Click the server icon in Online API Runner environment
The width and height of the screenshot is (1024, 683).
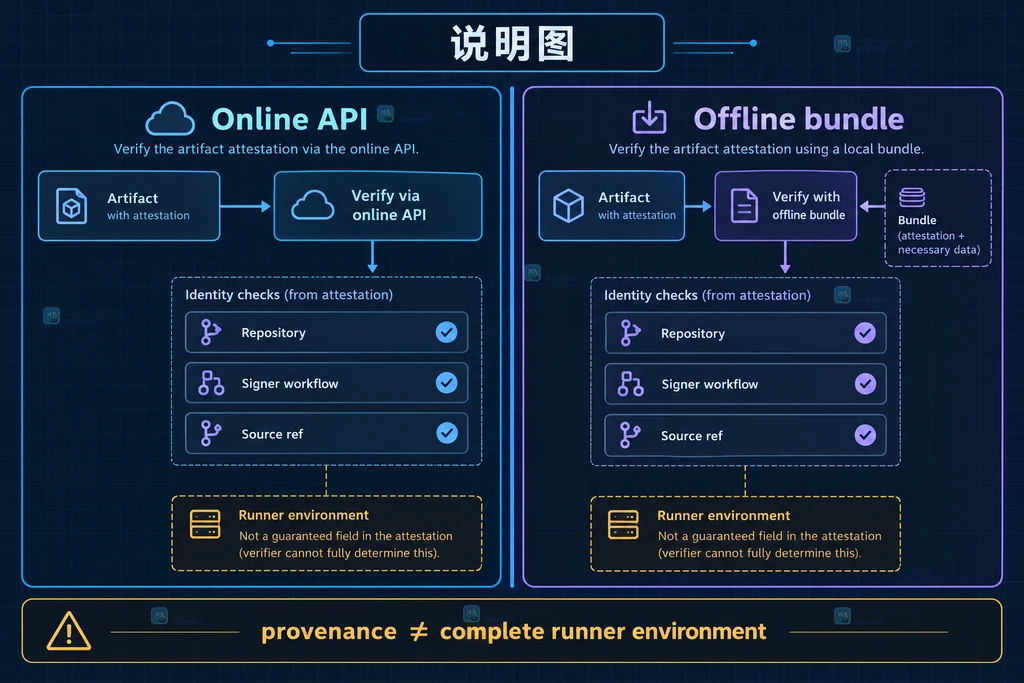(x=205, y=524)
